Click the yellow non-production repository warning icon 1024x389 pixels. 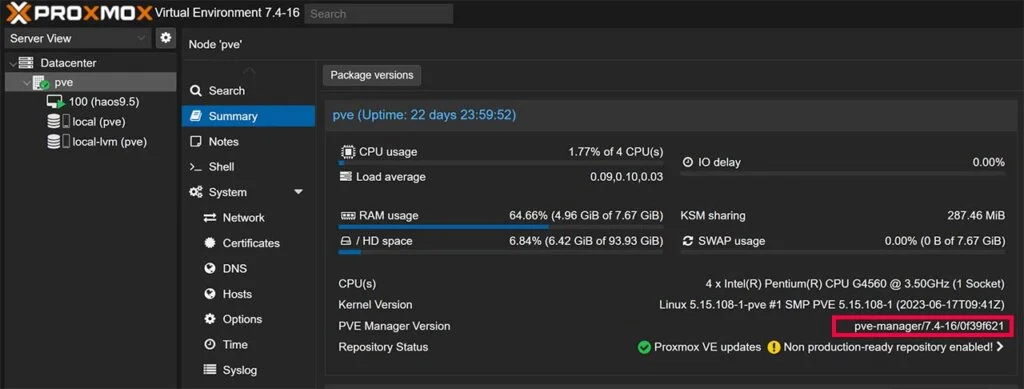point(774,347)
